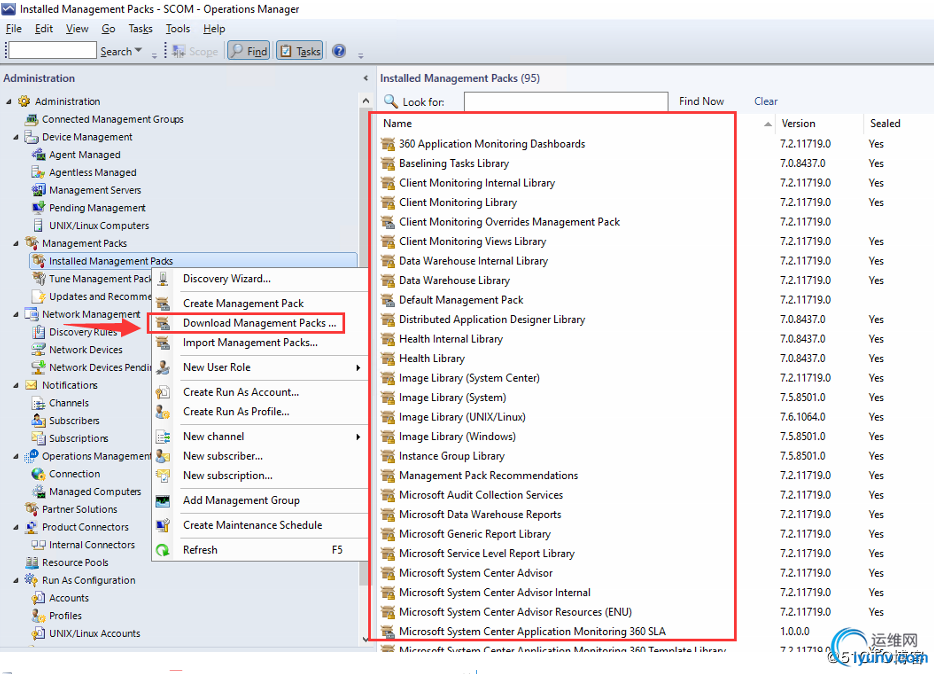Image resolution: width=934 pixels, height=674 pixels.
Task: Click the Pending Management icon
Action: pos(38,208)
